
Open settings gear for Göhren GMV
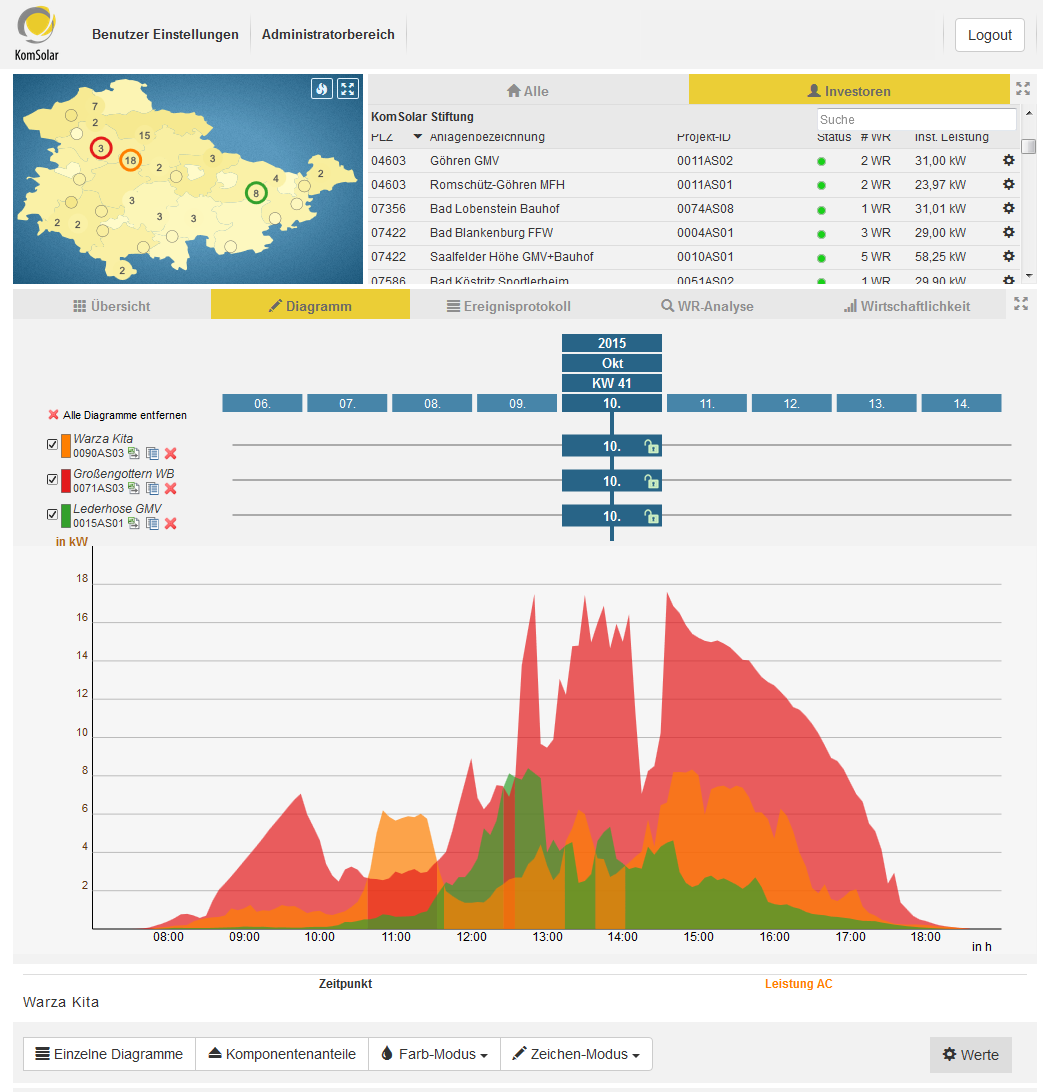click(x=1008, y=160)
